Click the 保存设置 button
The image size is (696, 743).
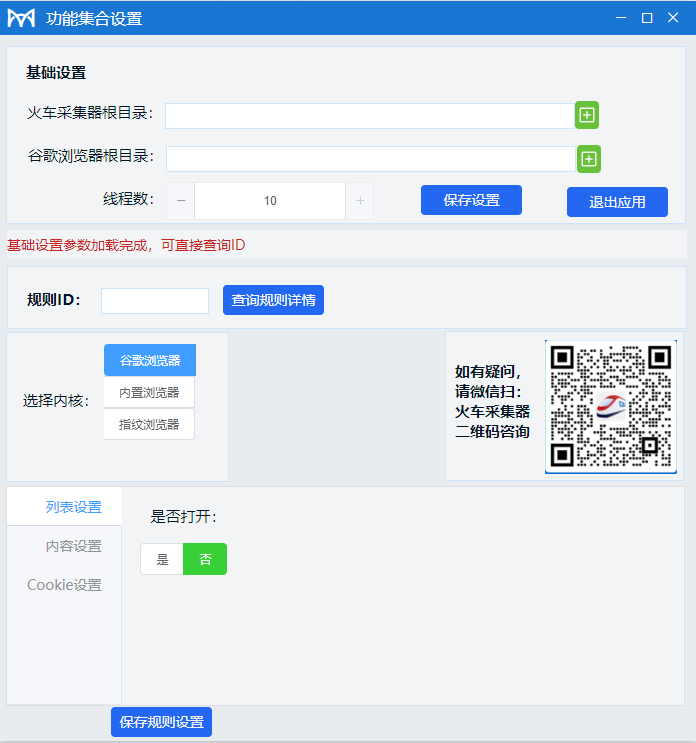click(471, 200)
